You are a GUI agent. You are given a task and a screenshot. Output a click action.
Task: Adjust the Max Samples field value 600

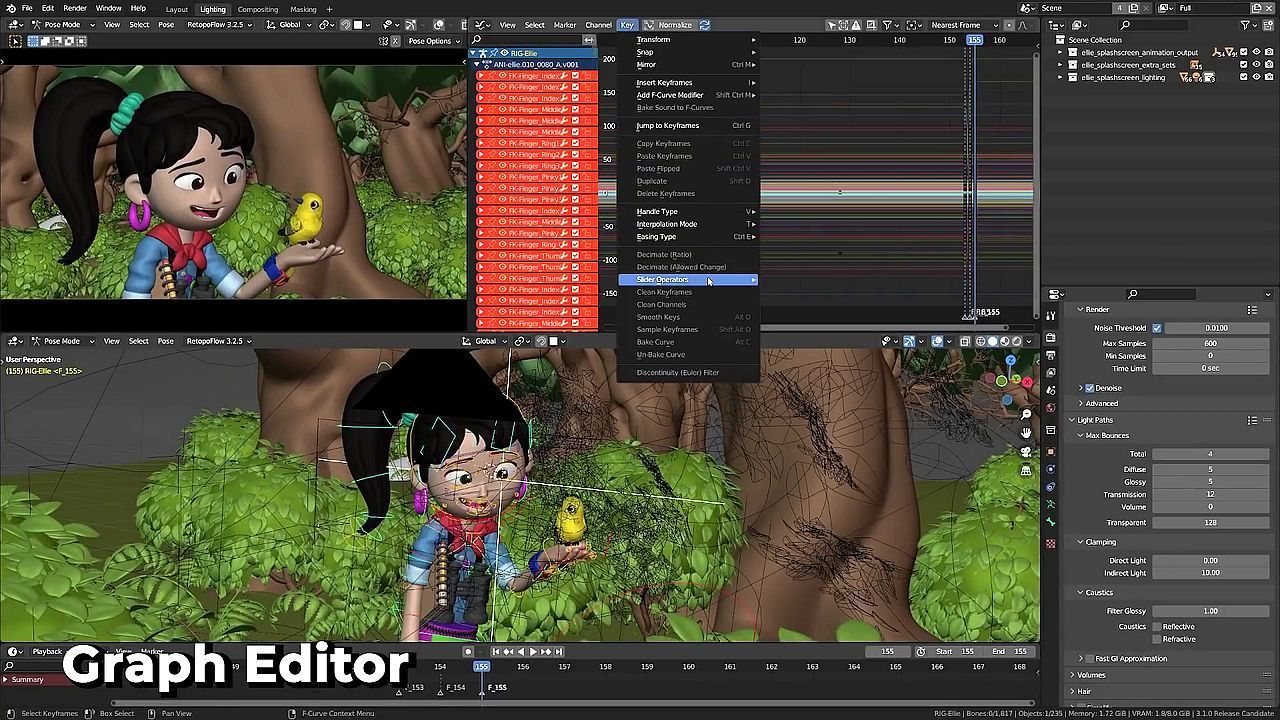coord(1210,344)
